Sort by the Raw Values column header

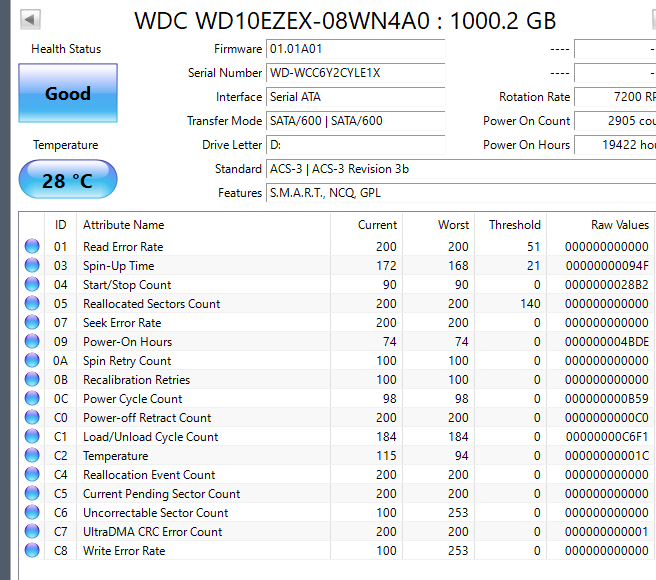tap(601, 225)
